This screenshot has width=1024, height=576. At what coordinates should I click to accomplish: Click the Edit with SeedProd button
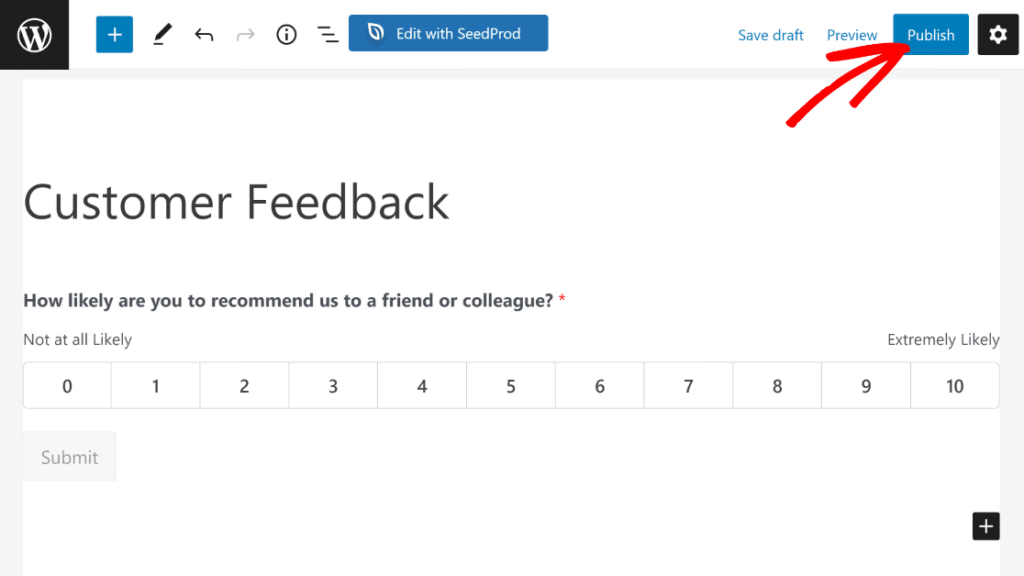click(448, 33)
